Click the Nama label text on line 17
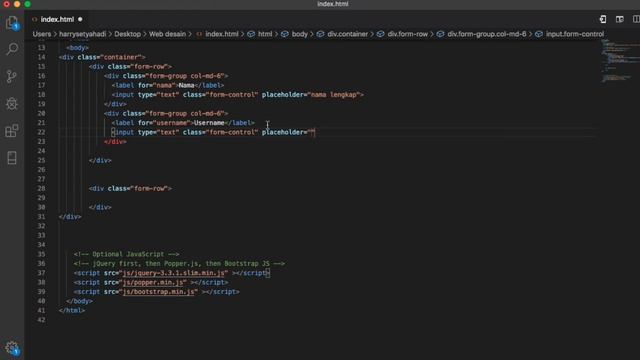Screen dimensions: 640x360 click(x=186, y=85)
